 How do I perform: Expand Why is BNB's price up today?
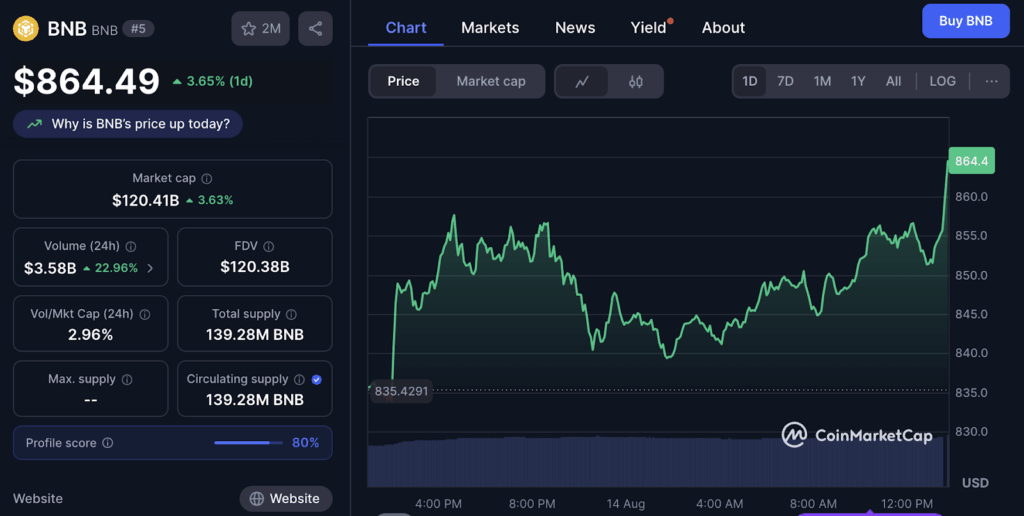[x=128, y=124]
